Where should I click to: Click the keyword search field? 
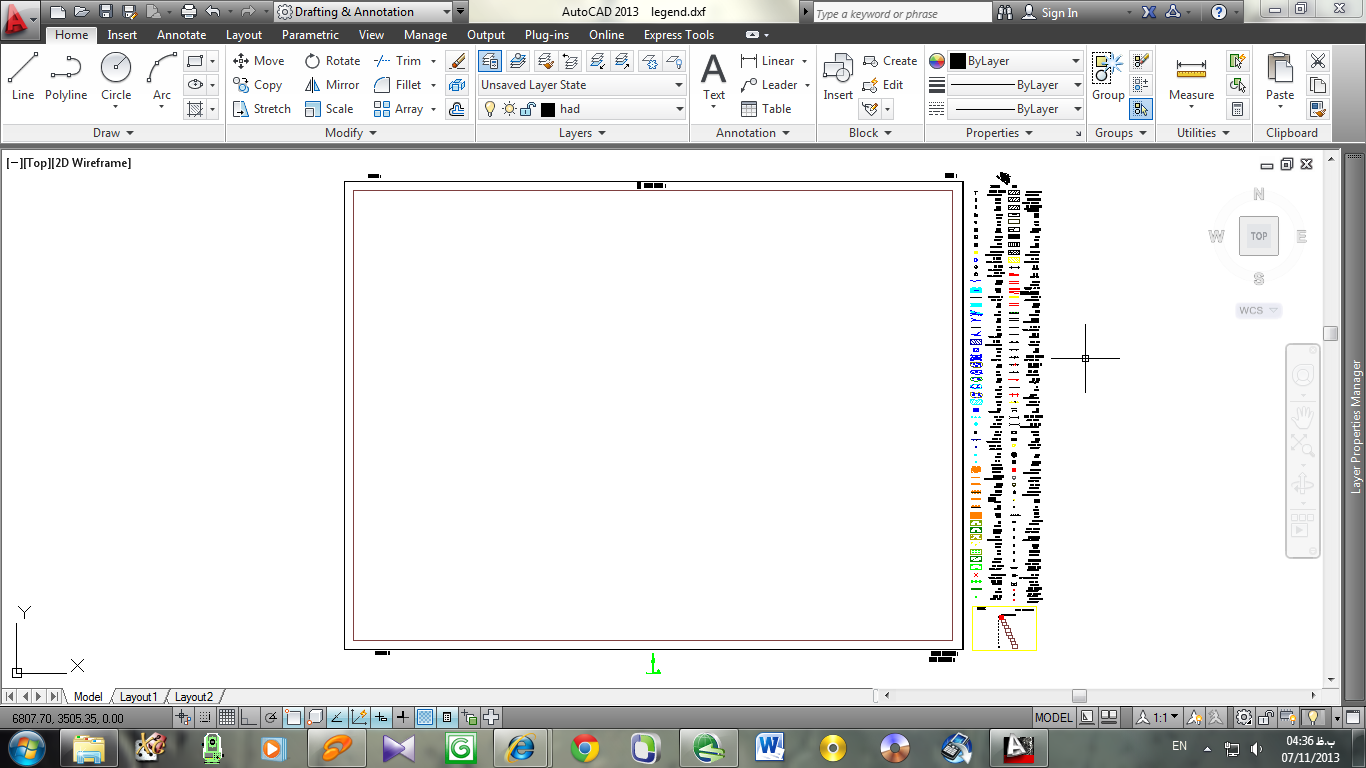click(x=901, y=13)
